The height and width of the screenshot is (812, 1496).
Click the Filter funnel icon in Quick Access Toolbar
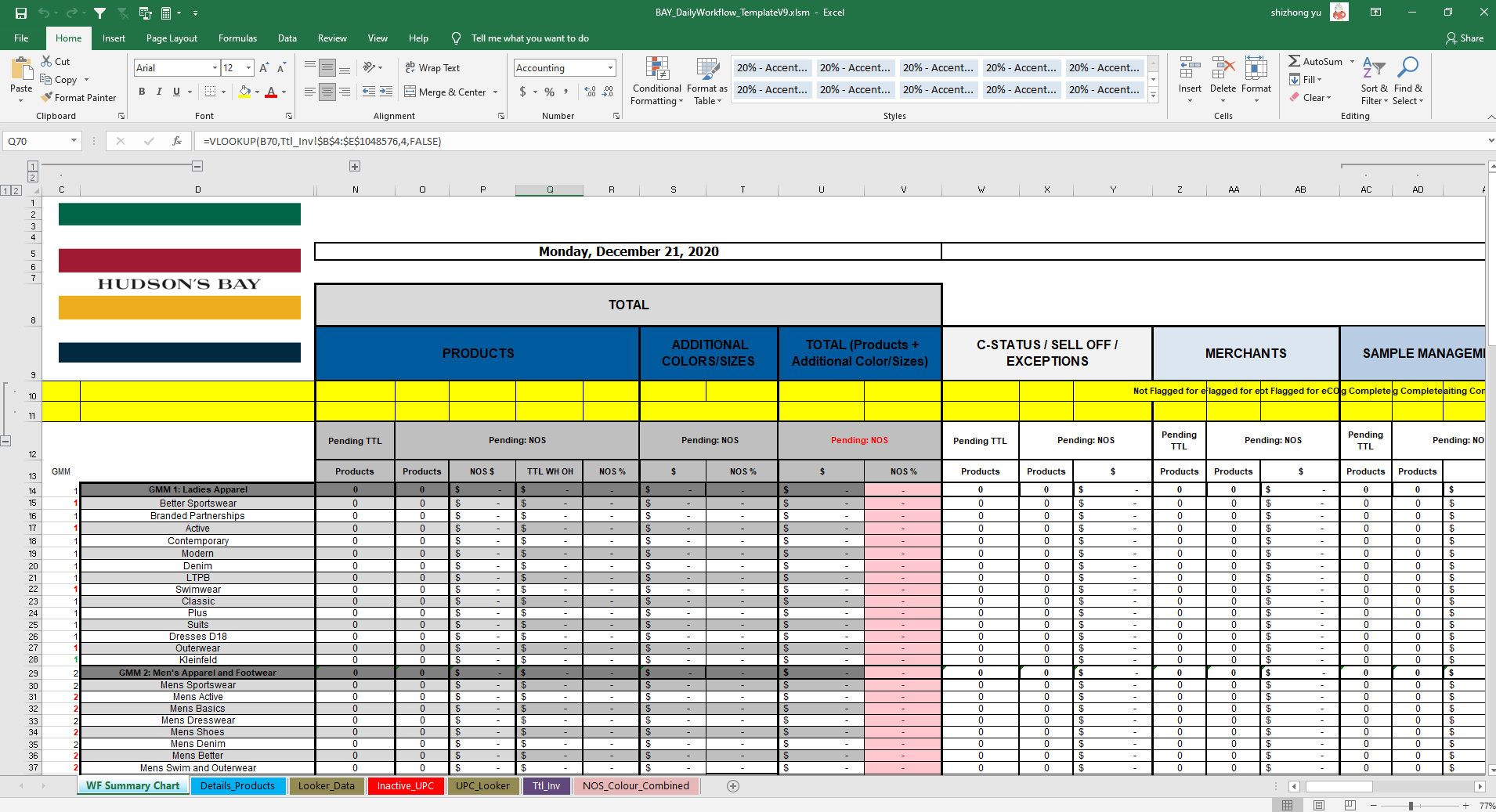pos(99,13)
